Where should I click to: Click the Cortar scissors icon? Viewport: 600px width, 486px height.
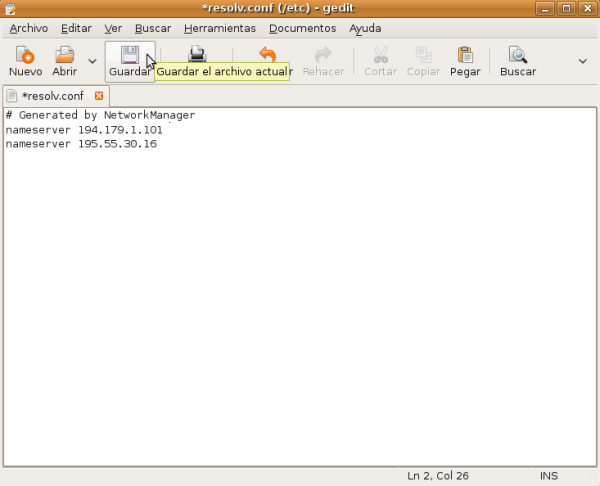tap(380, 55)
